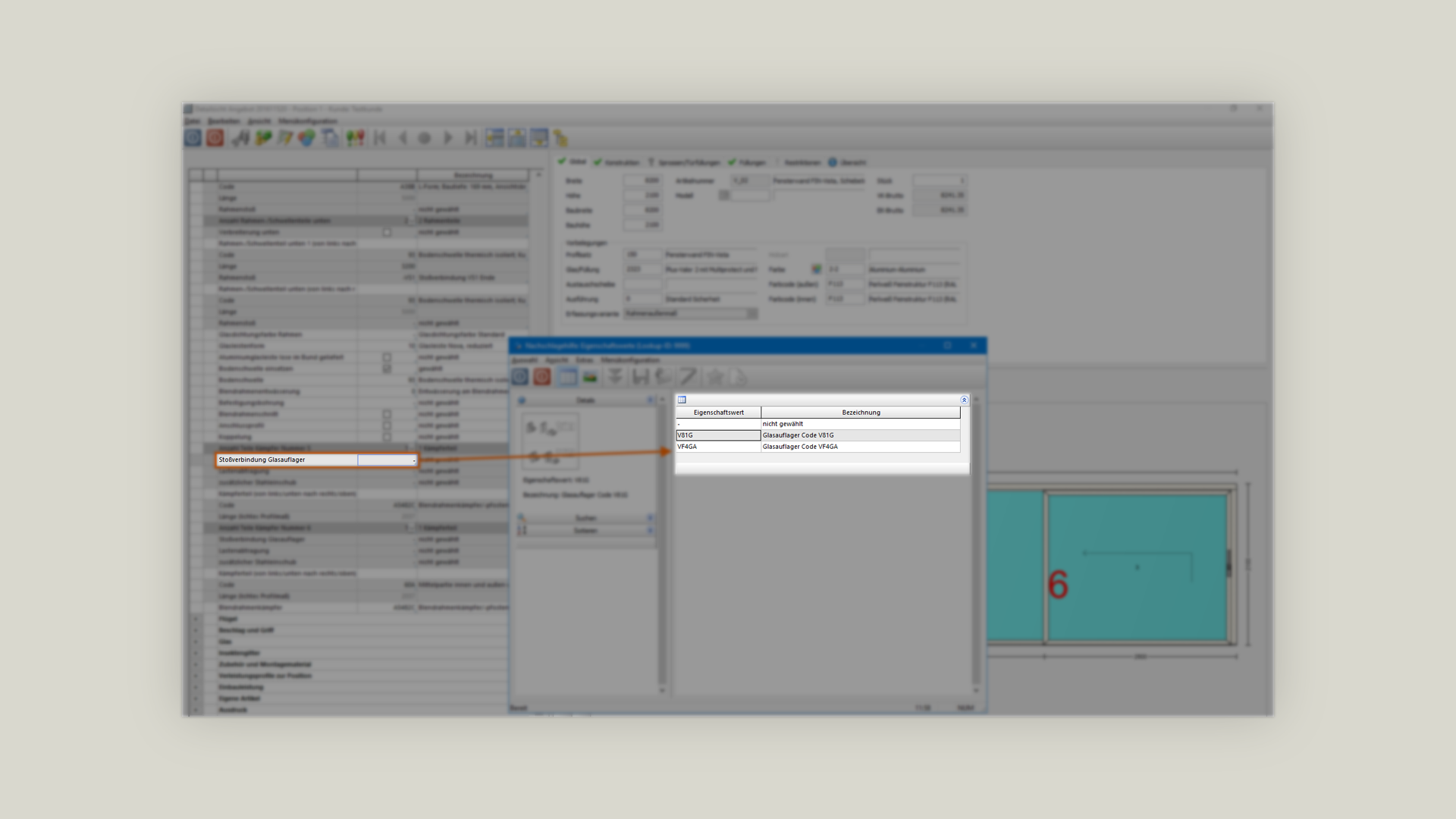Viewport: 1456px width, 819px height.
Task: Open the Stoßverbindung Glasauflager value field
Action: [388, 460]
